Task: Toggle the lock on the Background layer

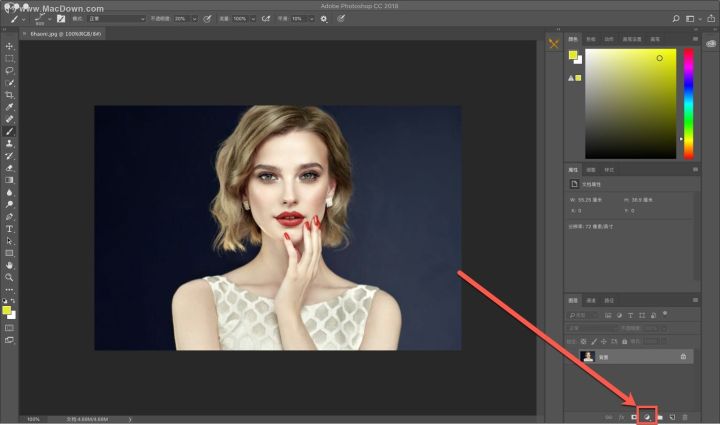Action: click(x=683, y=356)
